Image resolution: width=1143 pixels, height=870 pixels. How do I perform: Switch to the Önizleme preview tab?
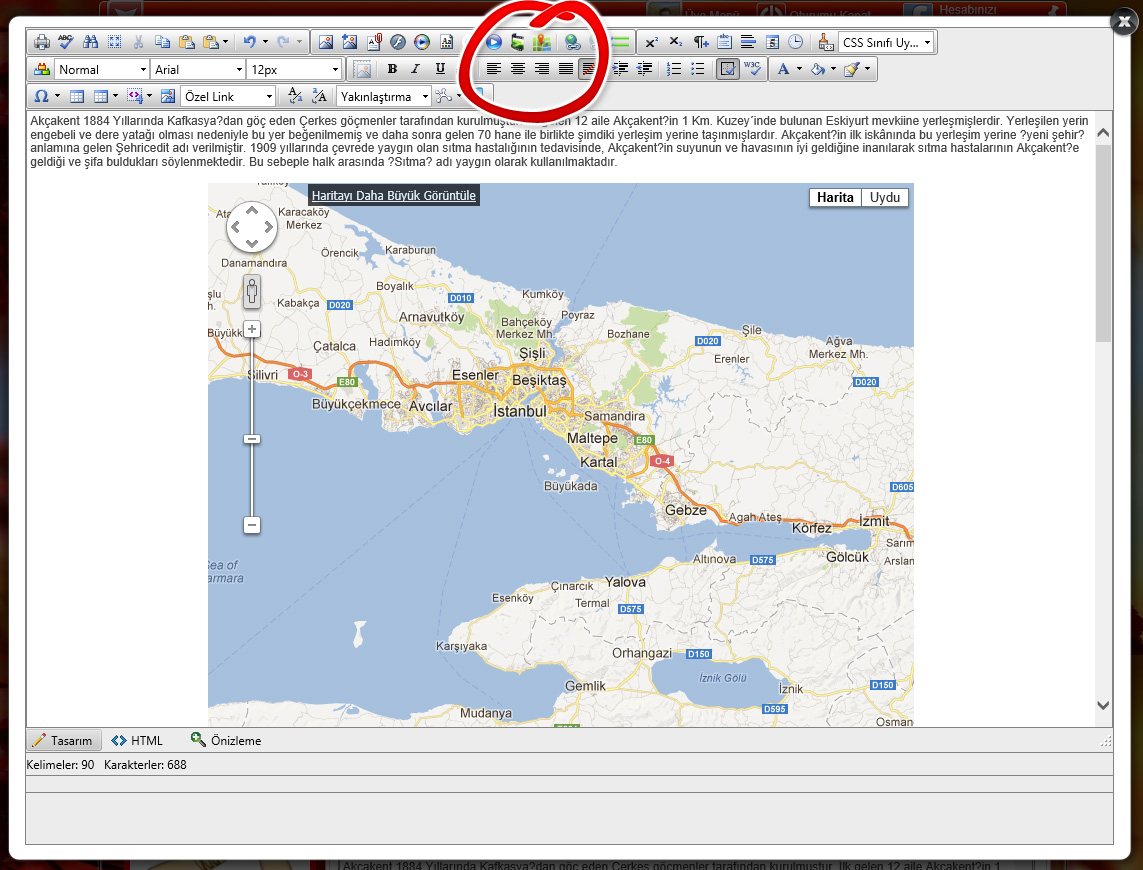tap(226, 740)
